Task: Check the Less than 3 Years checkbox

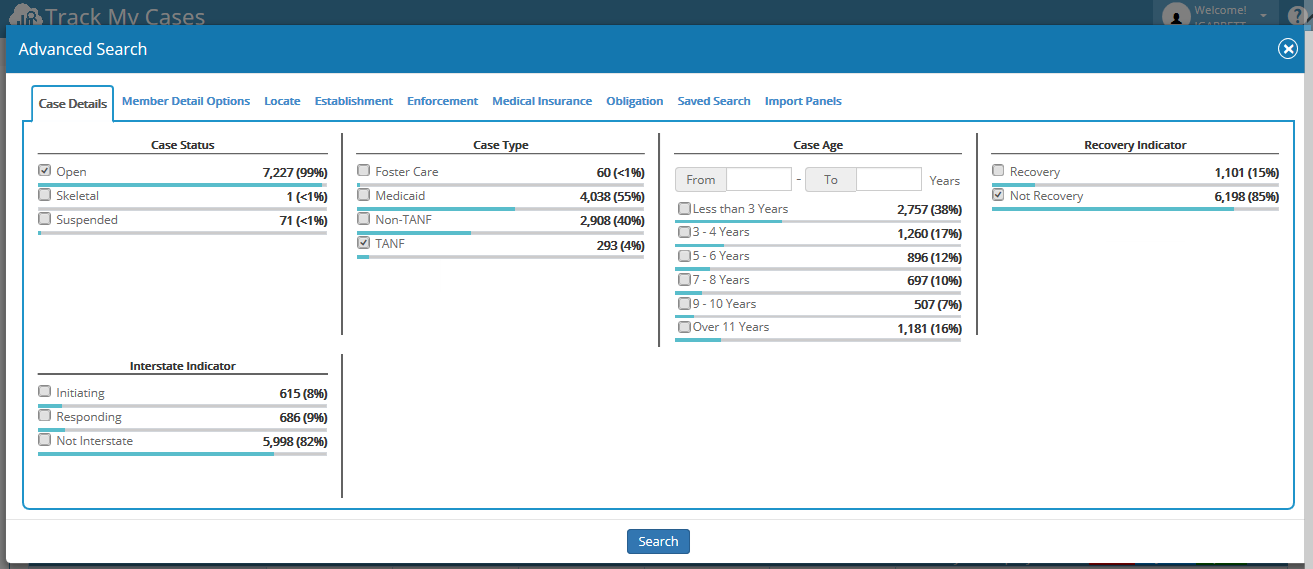Action: point(684,209)
